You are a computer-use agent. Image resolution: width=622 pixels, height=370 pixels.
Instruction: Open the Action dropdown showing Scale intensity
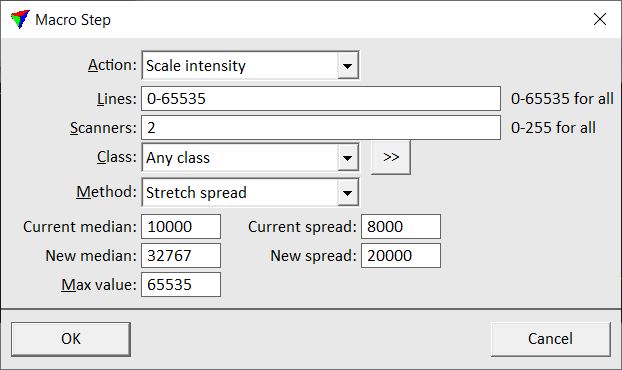pos(250,65)
